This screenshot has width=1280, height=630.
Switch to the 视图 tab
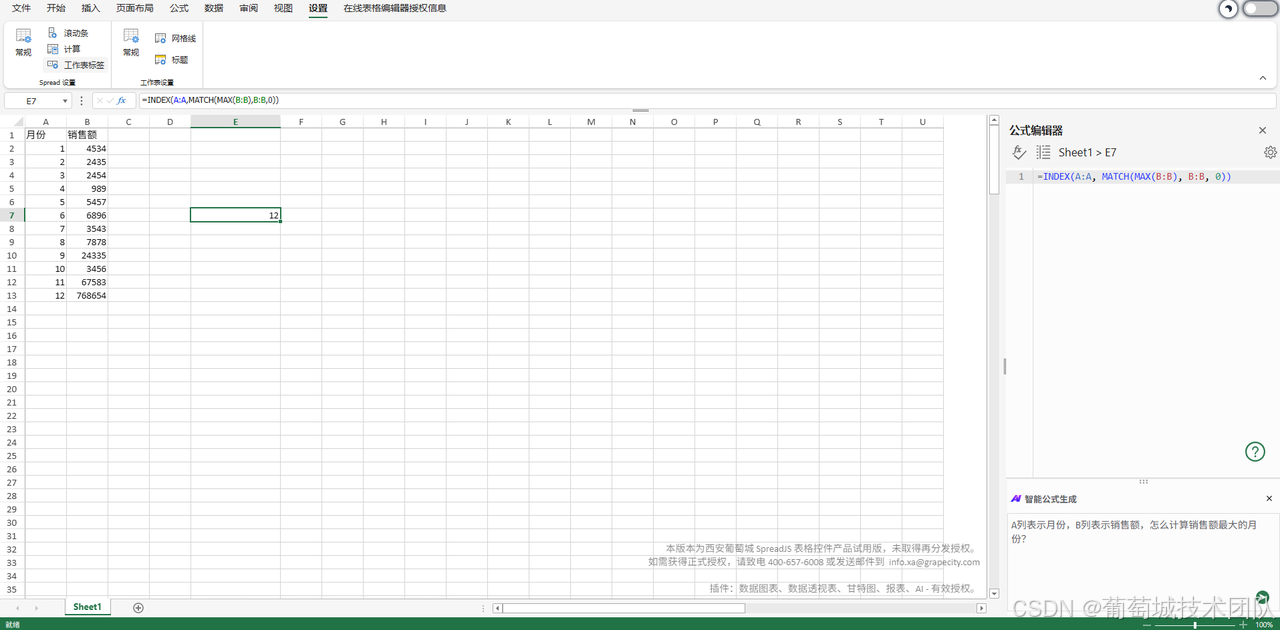coord(284,8)
